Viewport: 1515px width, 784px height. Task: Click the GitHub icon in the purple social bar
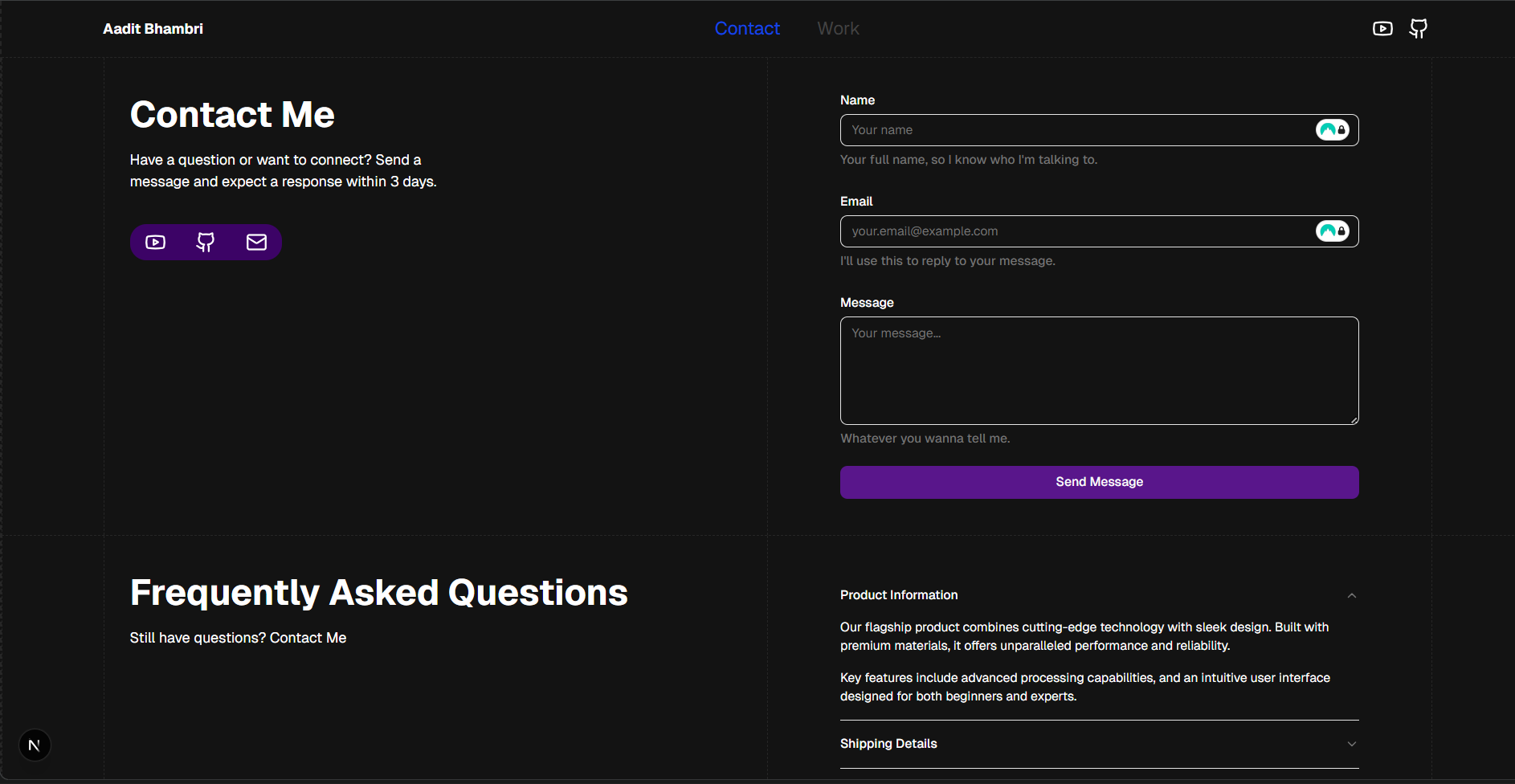(206, 243)
